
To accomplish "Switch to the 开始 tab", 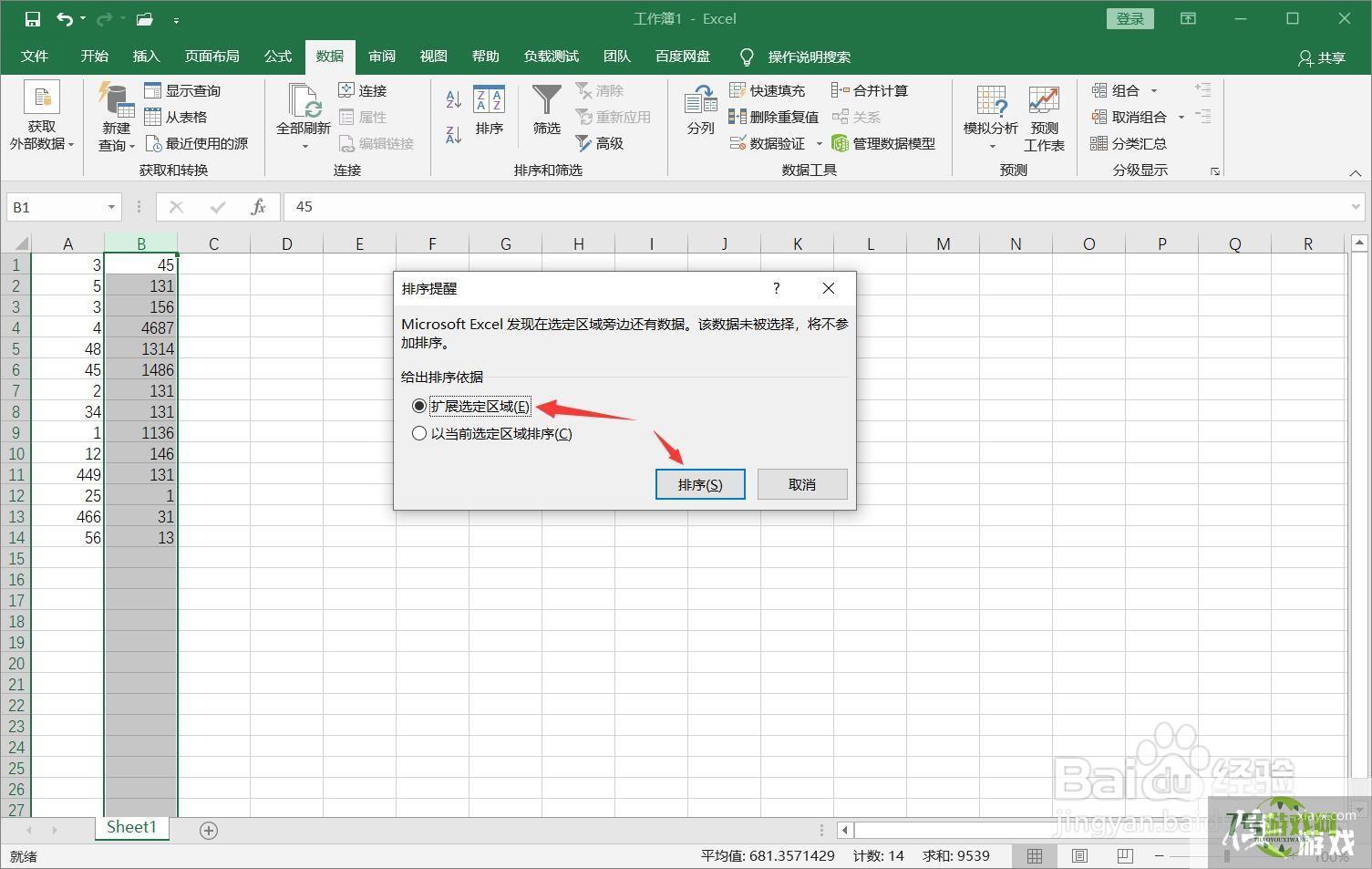I will 94,57.
